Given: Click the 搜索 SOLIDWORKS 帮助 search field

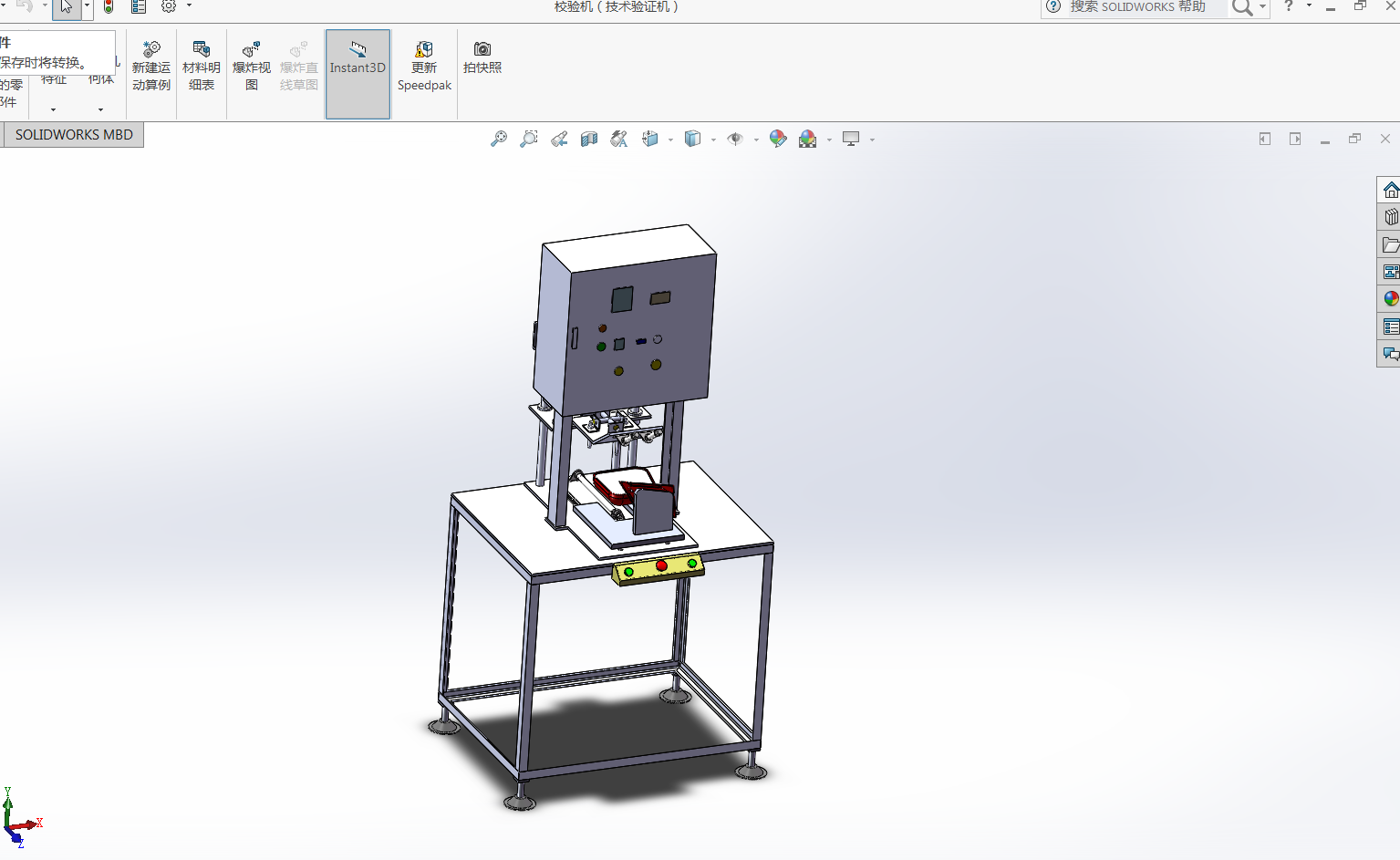Looking at the screenshot, I should [1145, 7].
